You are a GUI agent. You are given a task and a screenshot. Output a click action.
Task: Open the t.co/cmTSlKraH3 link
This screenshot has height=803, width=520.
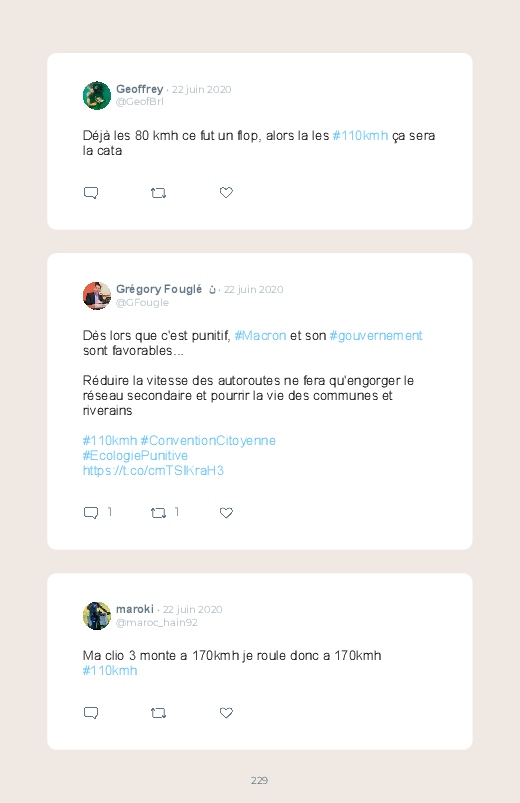tap(153, 471)
